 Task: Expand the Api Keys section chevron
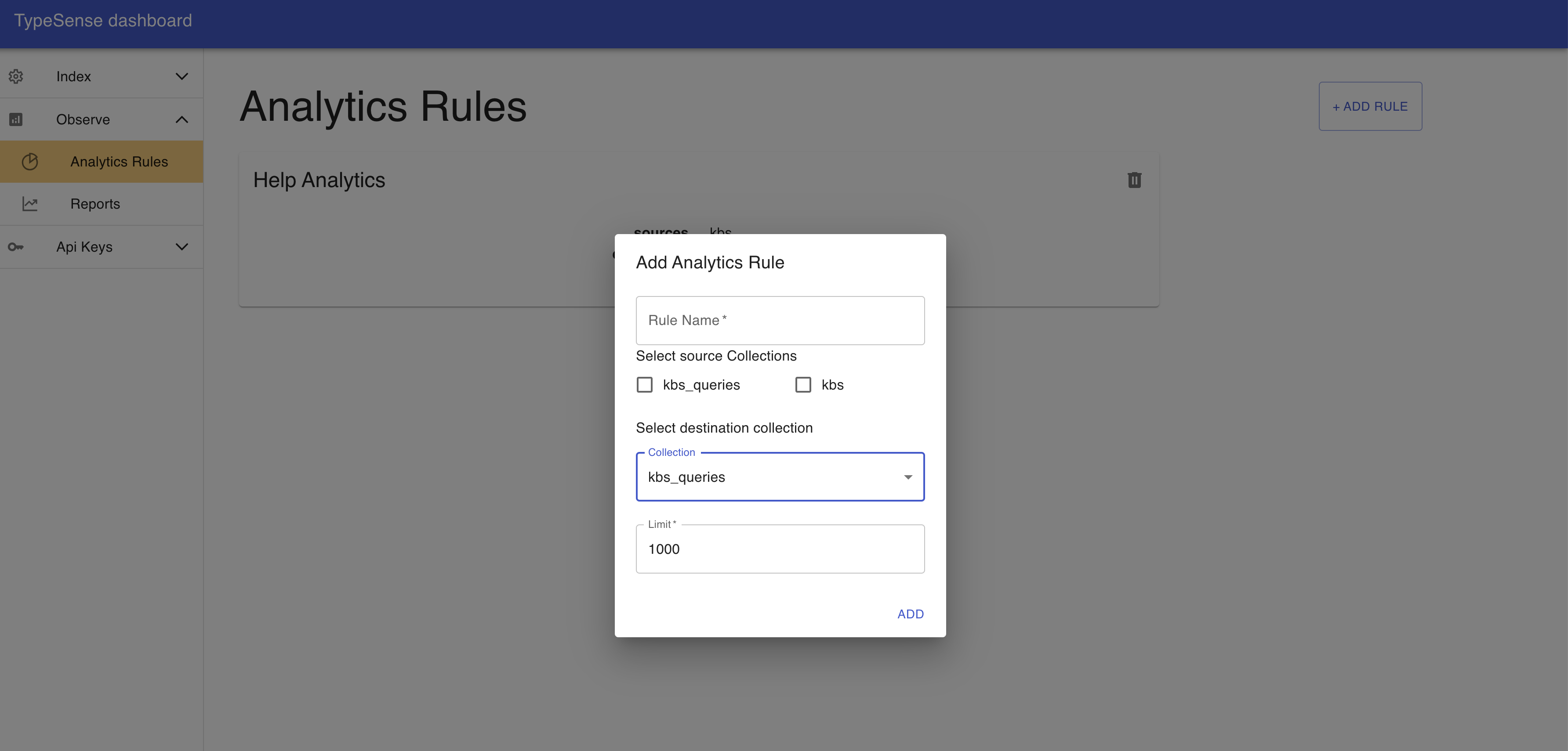181,247
